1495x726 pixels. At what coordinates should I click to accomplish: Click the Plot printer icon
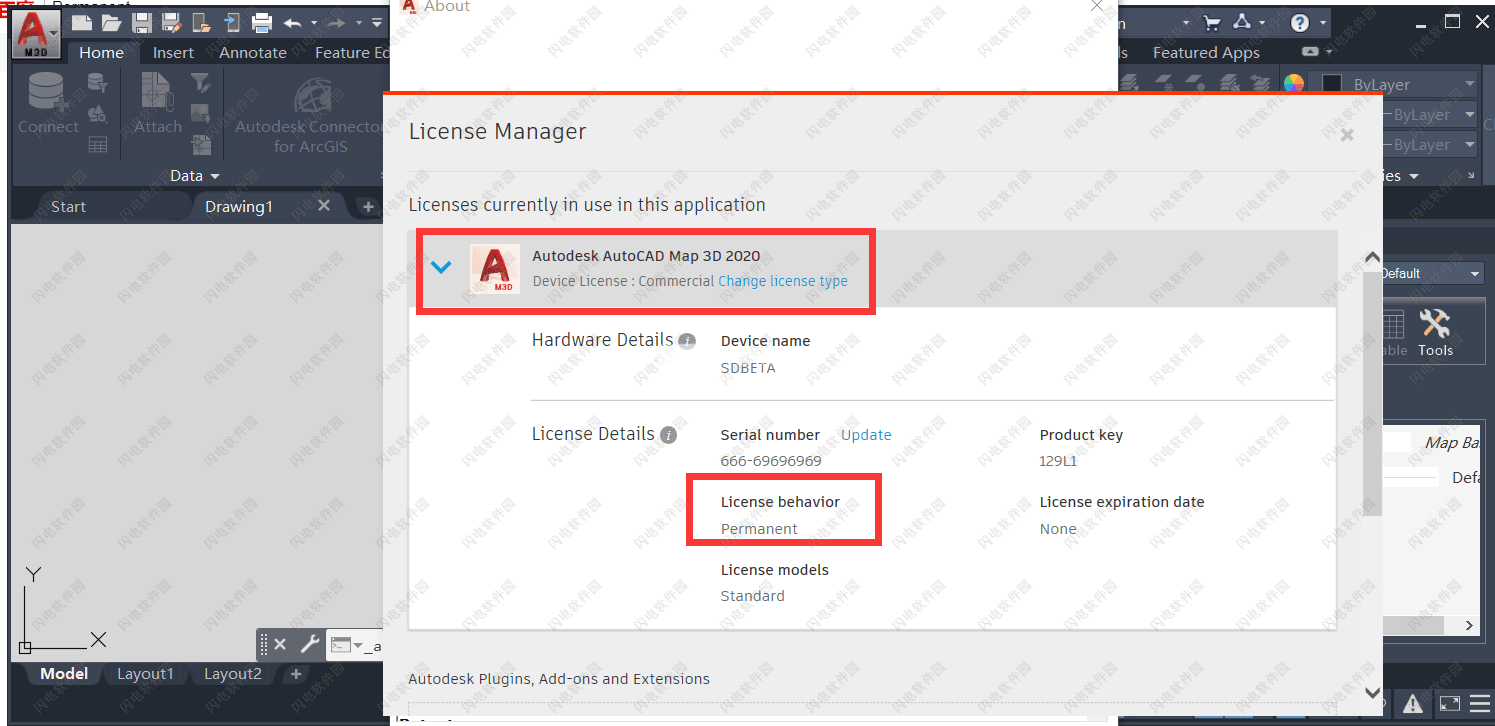click(x=262, y=22)
